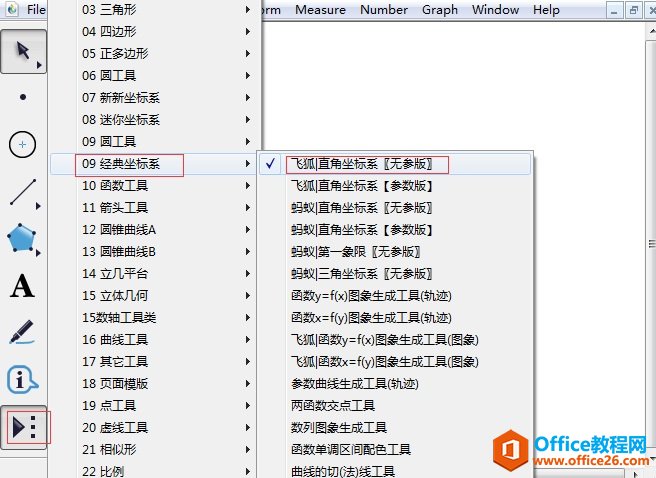Select the Information tool

click(x=23, y=380)
